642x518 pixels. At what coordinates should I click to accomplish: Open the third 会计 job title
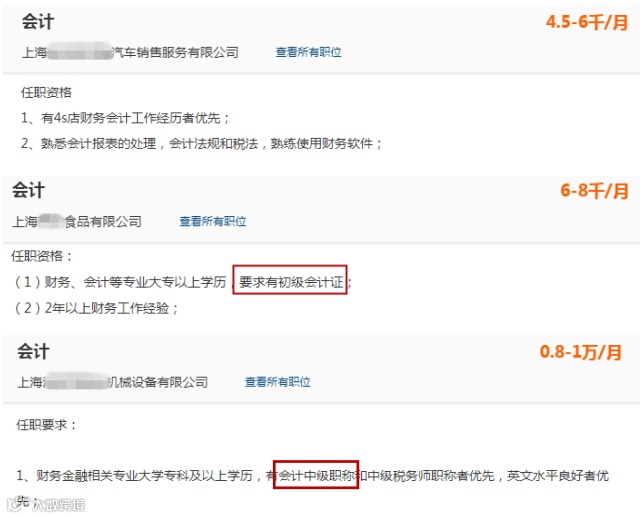tap(33, 351)
